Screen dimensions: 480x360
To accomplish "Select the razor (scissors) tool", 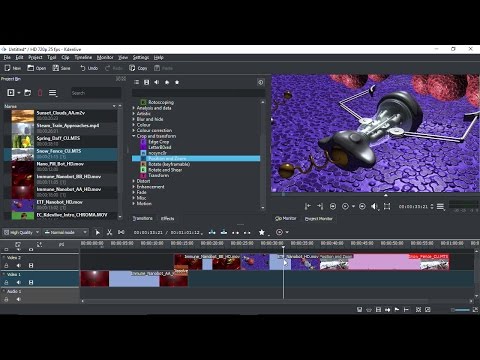I will 109,232.
